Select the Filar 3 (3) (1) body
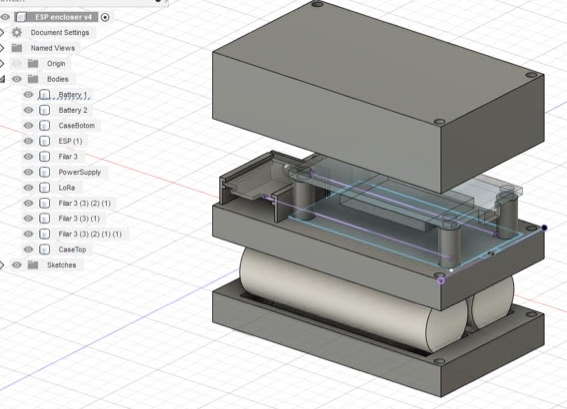 (x=79, y=218)
